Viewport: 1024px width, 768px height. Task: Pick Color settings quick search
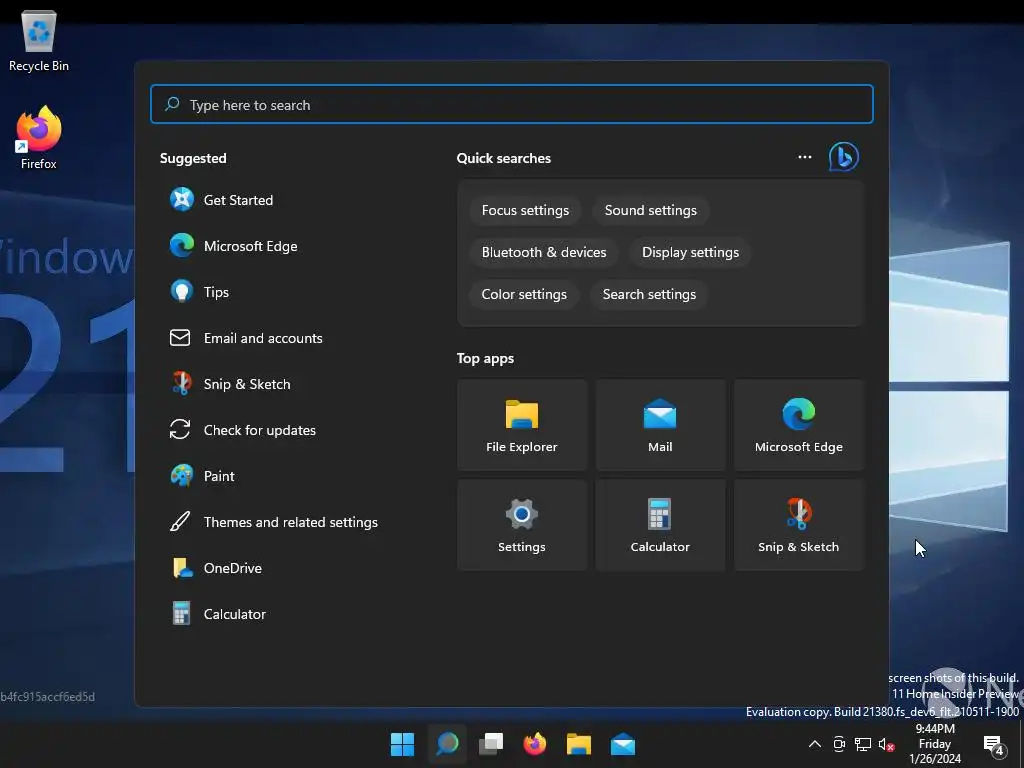[x=524, y=294]
